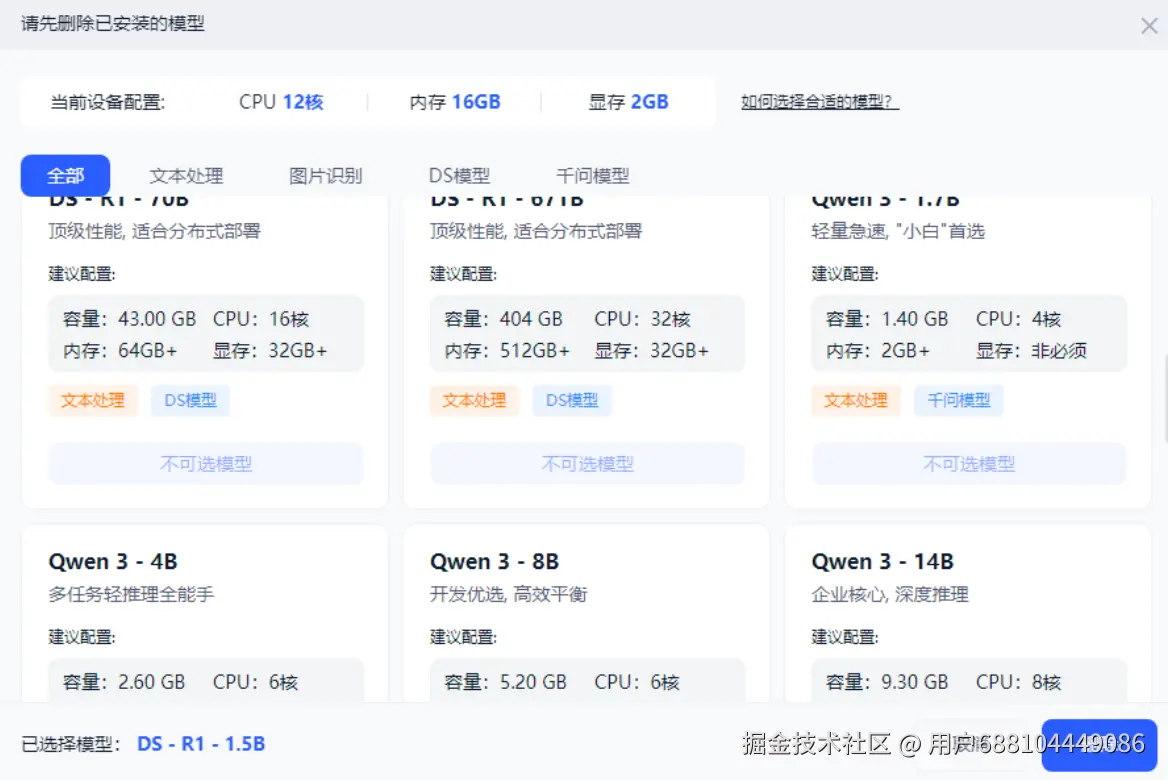The image size is (1168, 780).
Task: Click 不可选模型 button on DS - R1 - 671B card
Action: click(x=587, y=464)
